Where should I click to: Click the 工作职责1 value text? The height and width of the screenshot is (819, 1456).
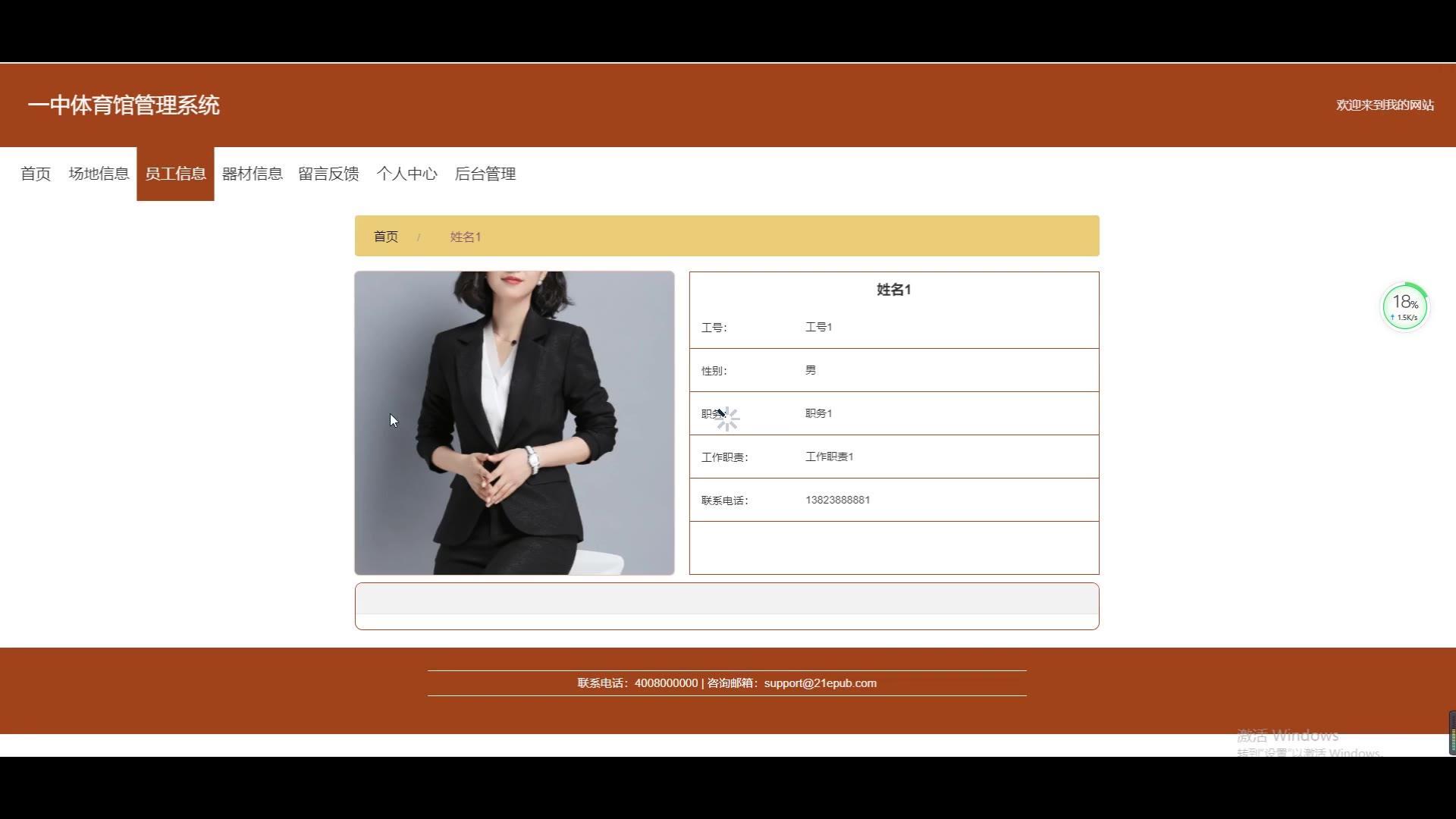pyautogui.click(x=829, y=457)
